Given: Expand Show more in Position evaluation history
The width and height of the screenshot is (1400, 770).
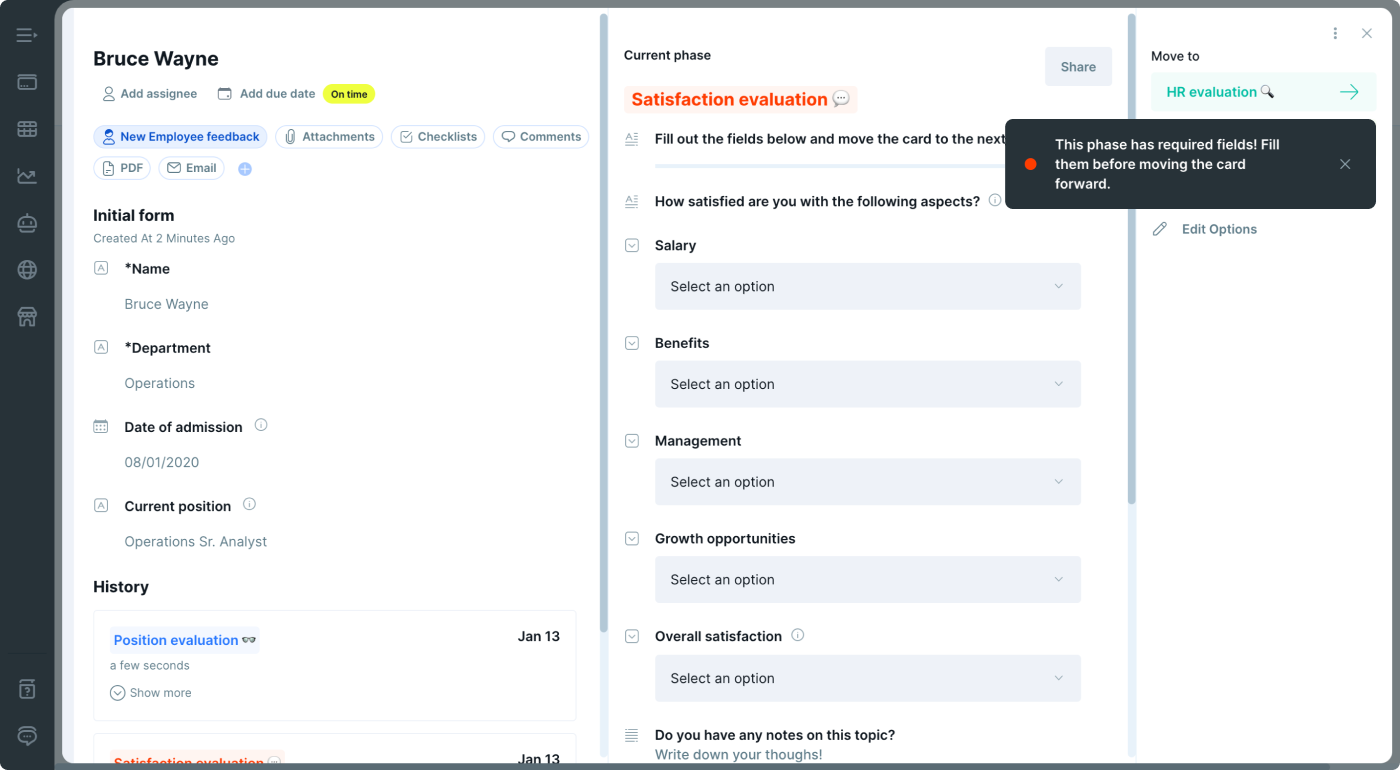Looking at the screenshot, I should coord(150,692).
